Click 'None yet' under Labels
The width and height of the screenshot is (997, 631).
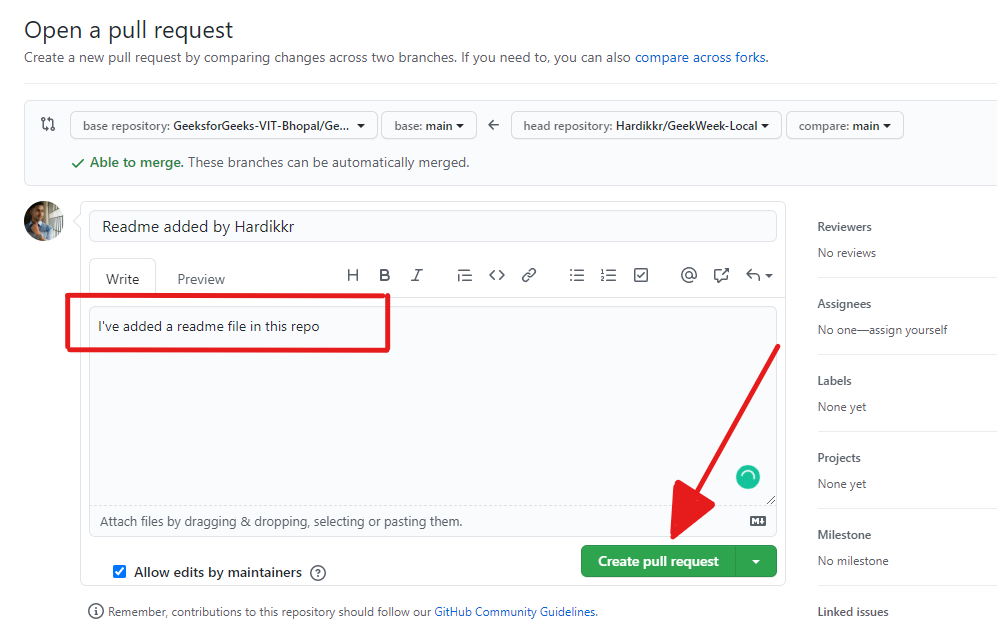(842, 406)
